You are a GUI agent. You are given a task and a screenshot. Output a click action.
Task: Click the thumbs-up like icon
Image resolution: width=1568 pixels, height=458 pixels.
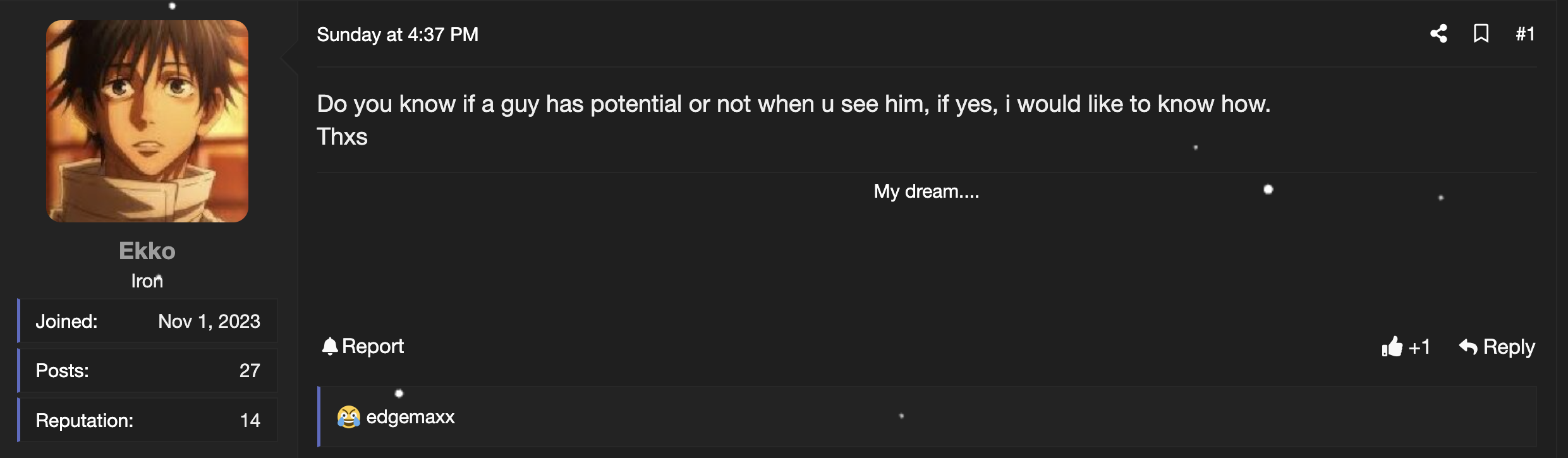point(1392,346)
